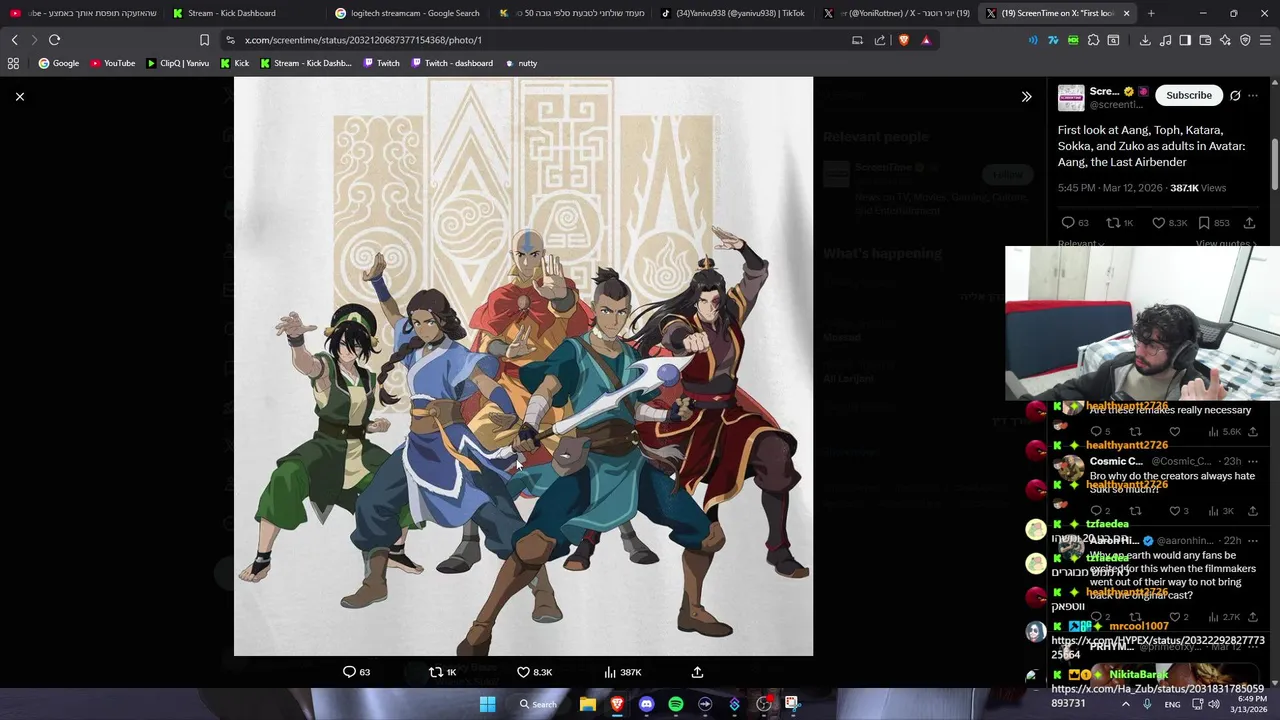Viewport: 1280px width, 720px height.
Task: Close the photo viewer with the X icon
Action: pyautogui.click(x=20, y=96)
